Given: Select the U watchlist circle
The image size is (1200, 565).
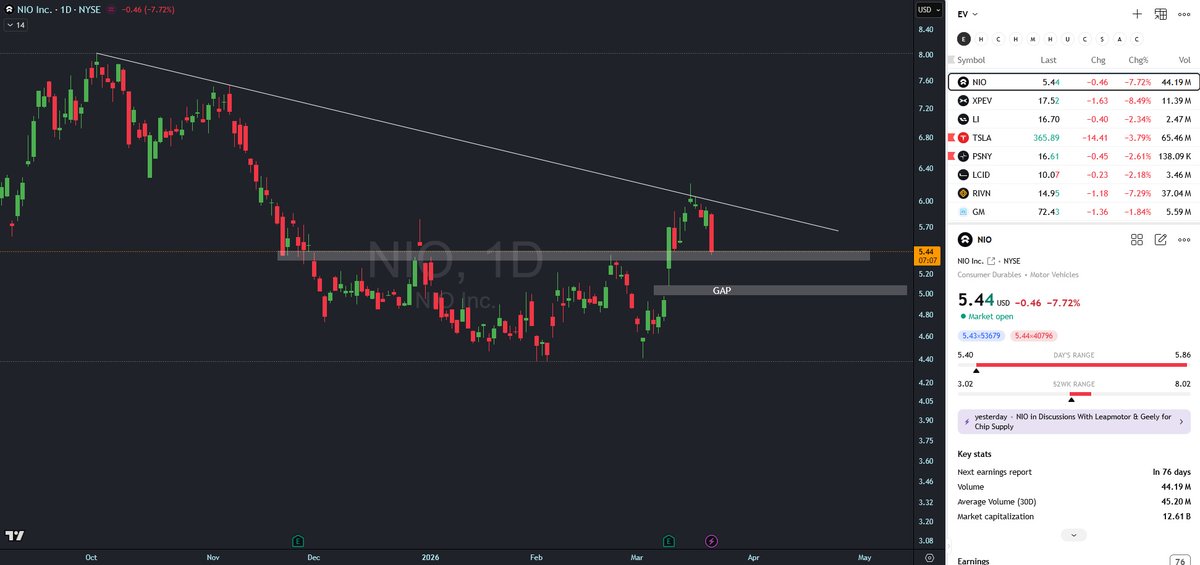Looking at the screenshot, I should tap(1068, 39).
